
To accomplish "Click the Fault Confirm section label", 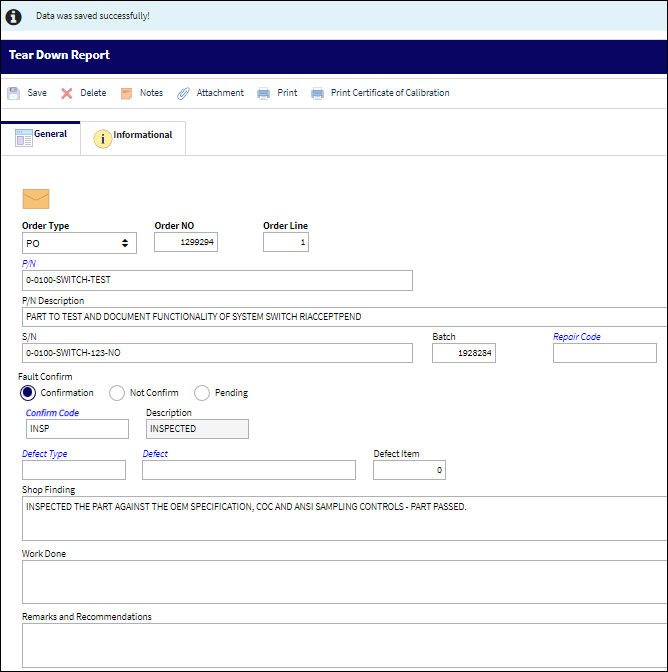I will click(x=45, y=377).
